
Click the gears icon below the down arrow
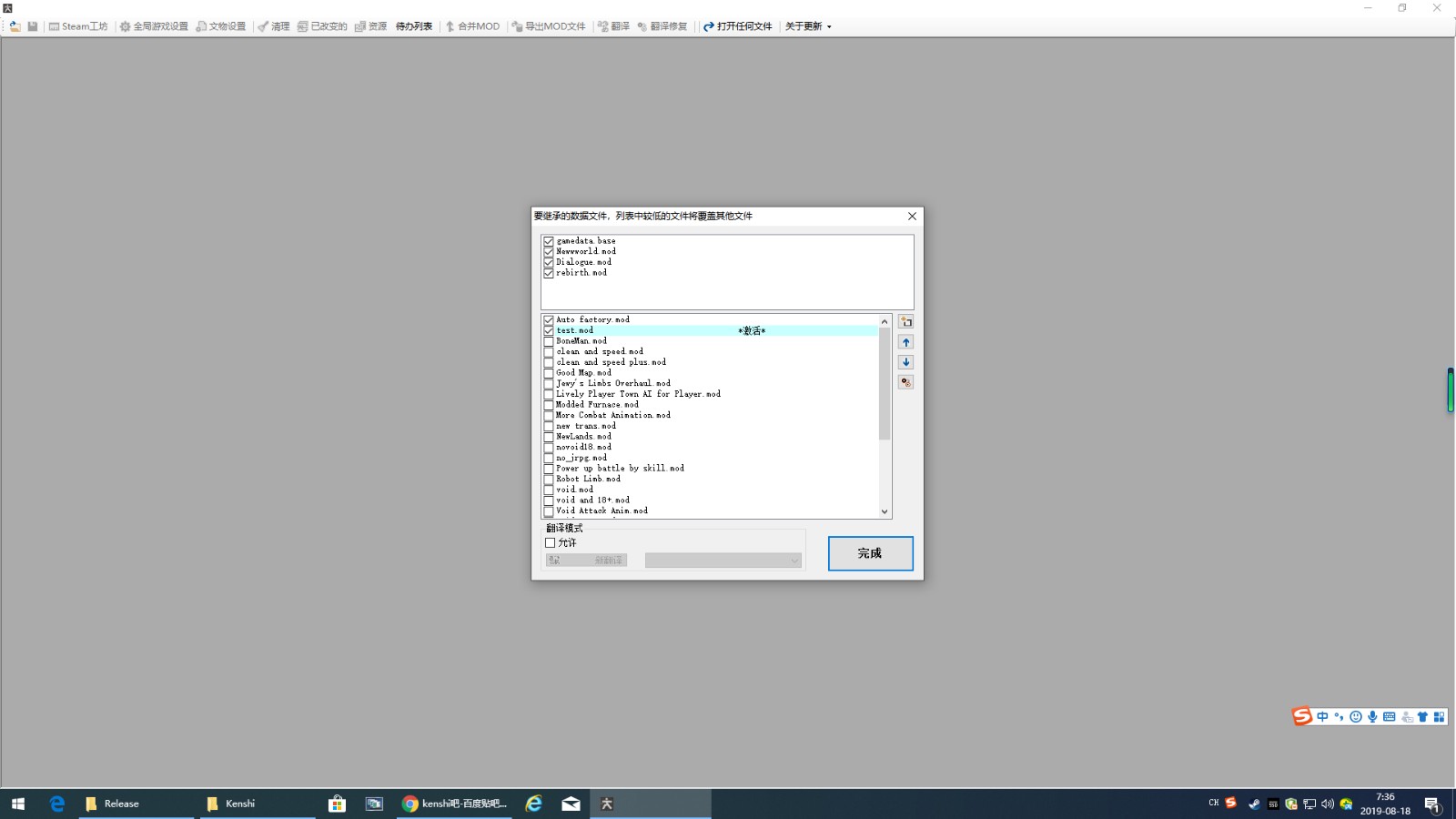pos(905,382)
